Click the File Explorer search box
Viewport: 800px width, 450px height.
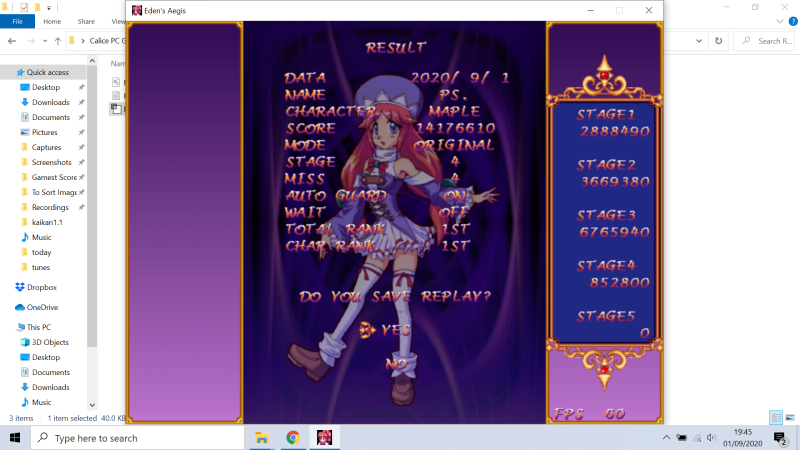(766, 41)
